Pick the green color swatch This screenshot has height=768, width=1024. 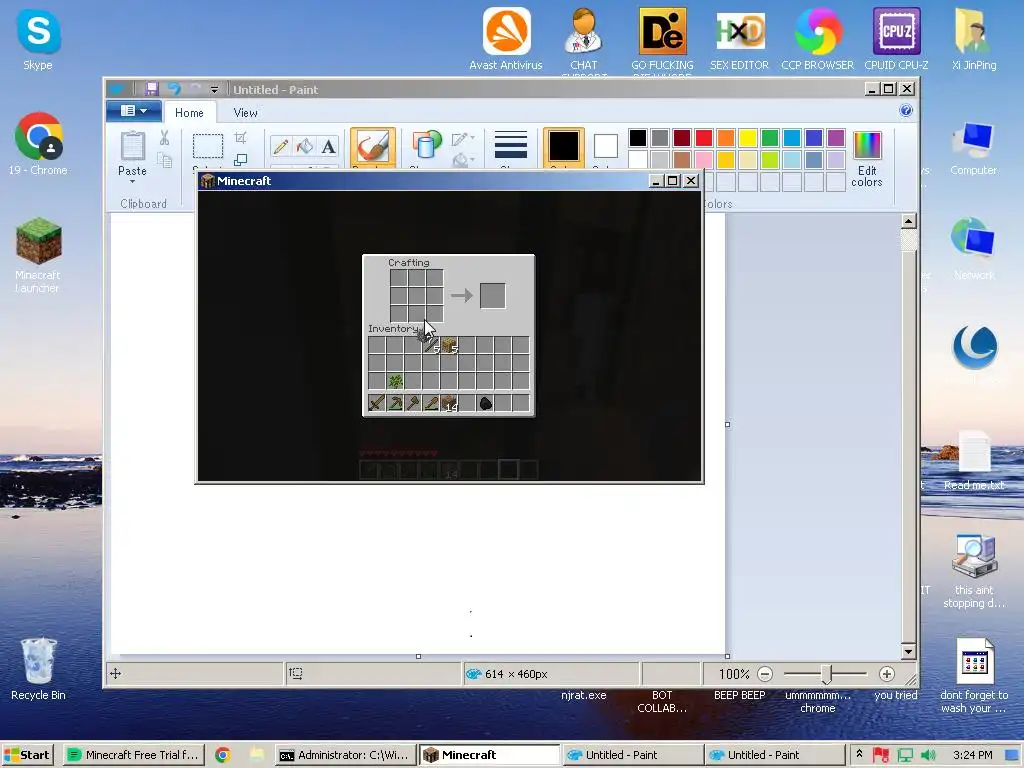770,138
